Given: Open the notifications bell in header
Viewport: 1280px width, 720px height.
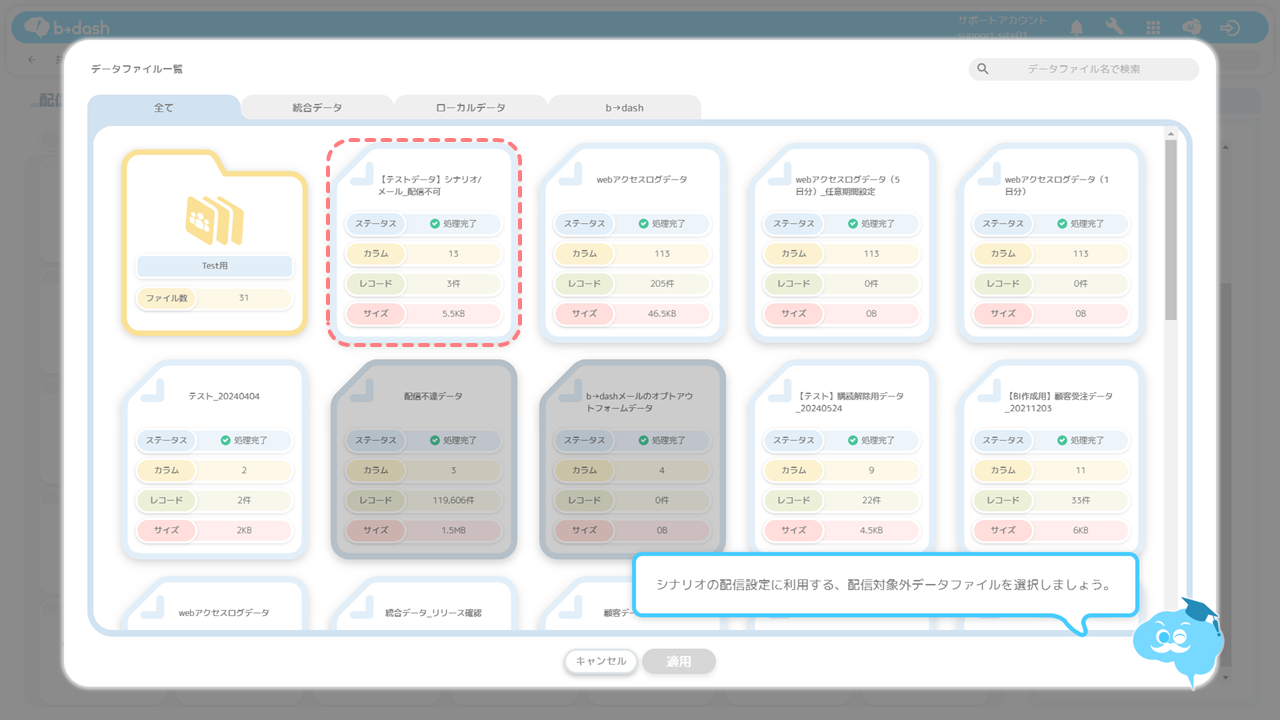Looking at the screenshot, I should click(x=1077, y=27).
